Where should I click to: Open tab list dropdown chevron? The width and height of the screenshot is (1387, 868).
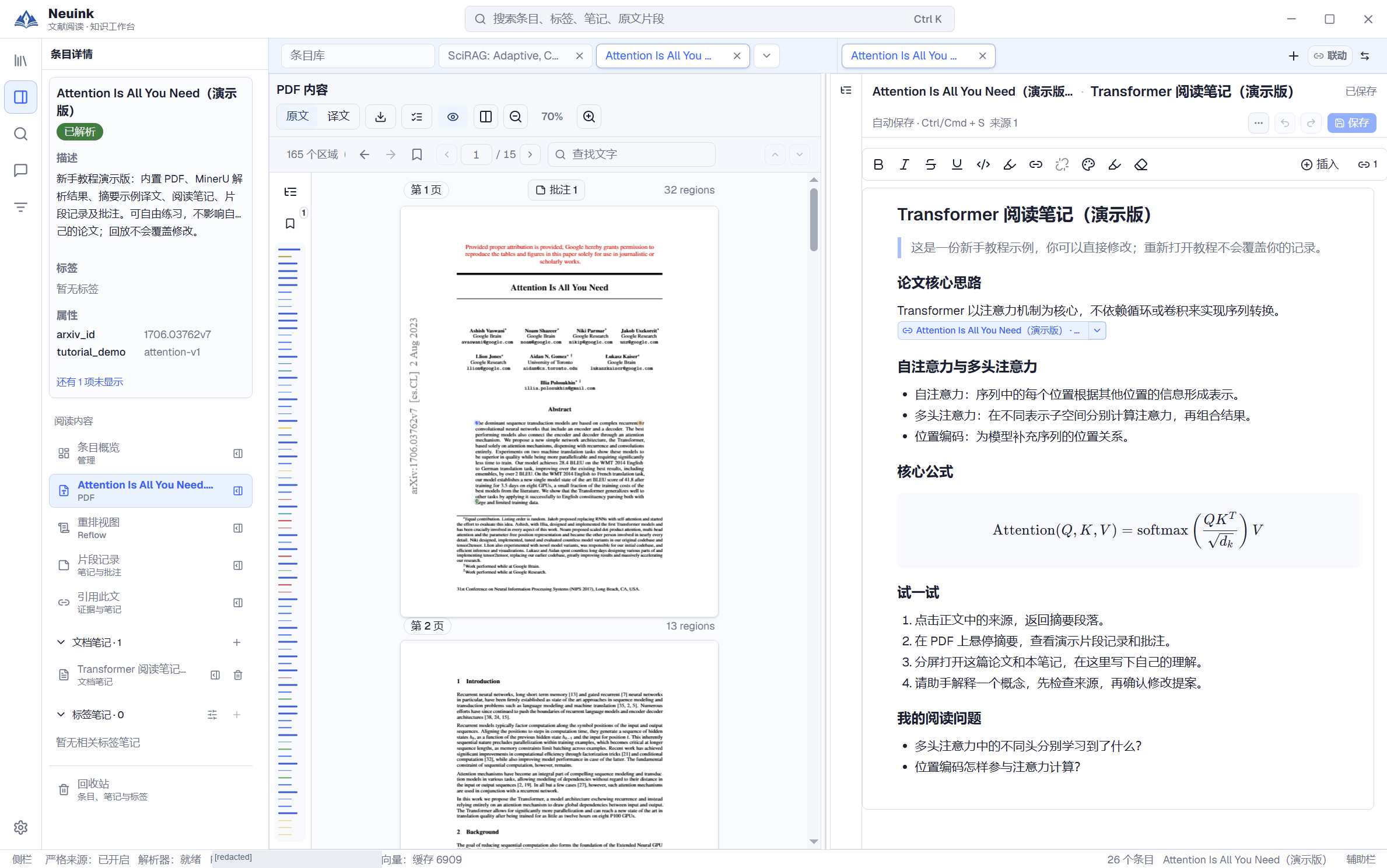pos(767,56)
